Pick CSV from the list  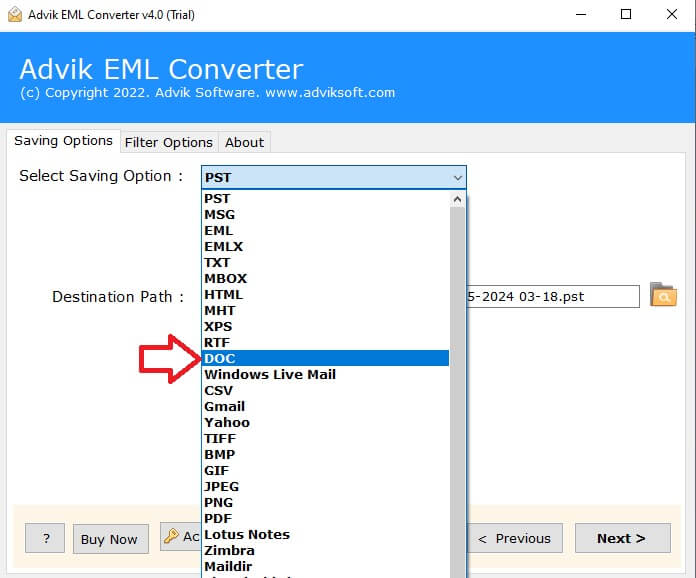(x=325, y=390)
